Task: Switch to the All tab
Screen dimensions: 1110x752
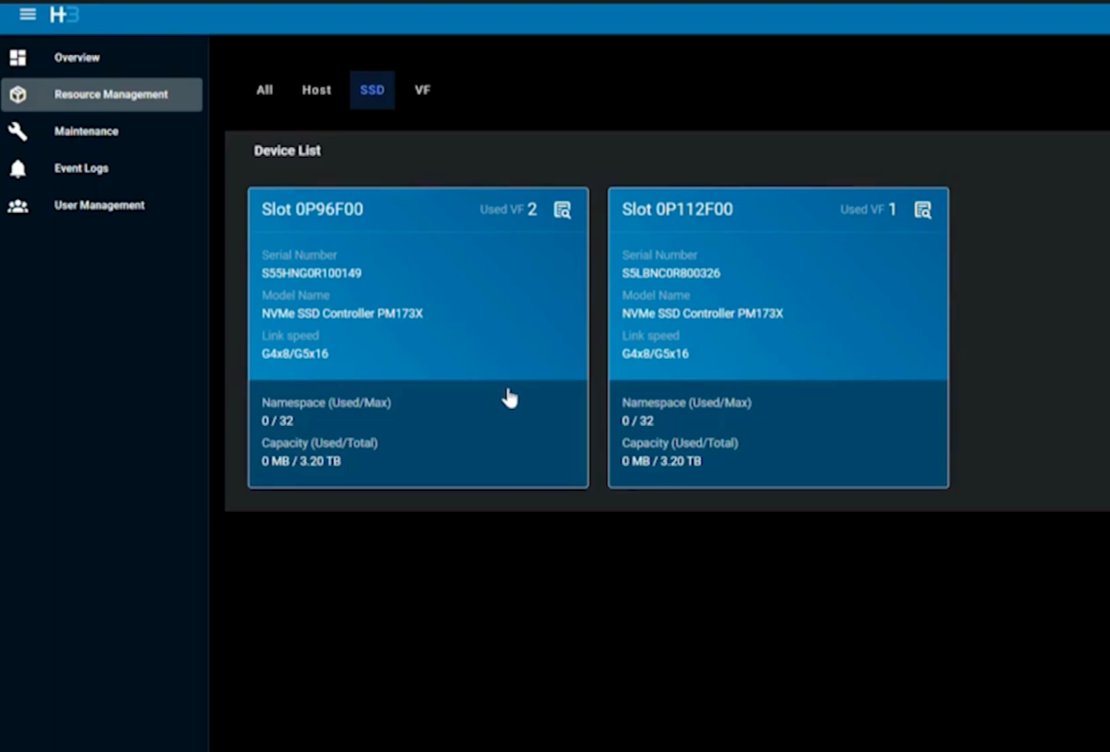Action: click(265, 90)
